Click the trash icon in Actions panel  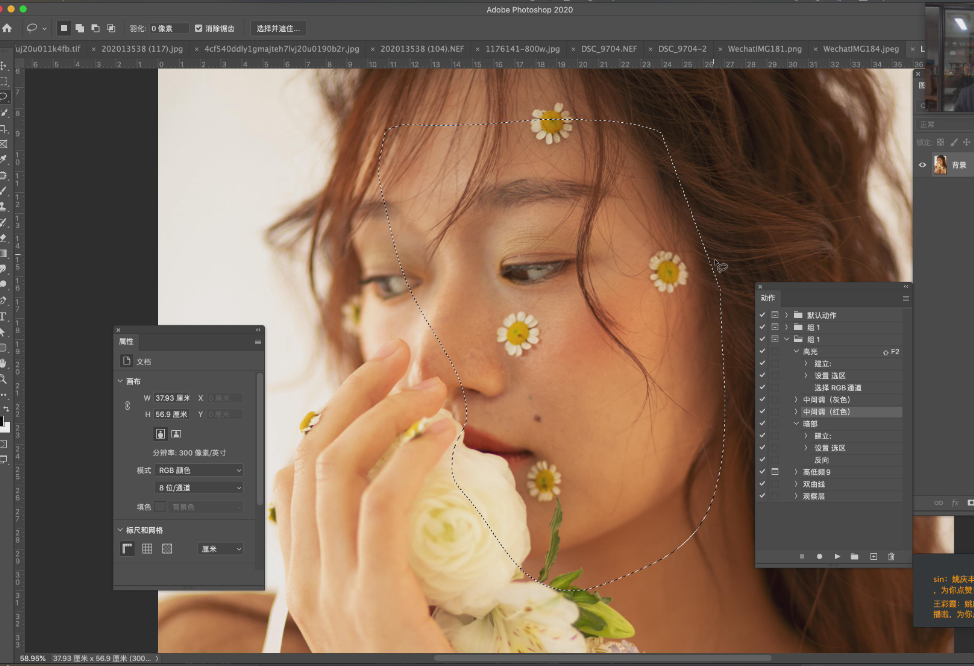pos(890,556)
